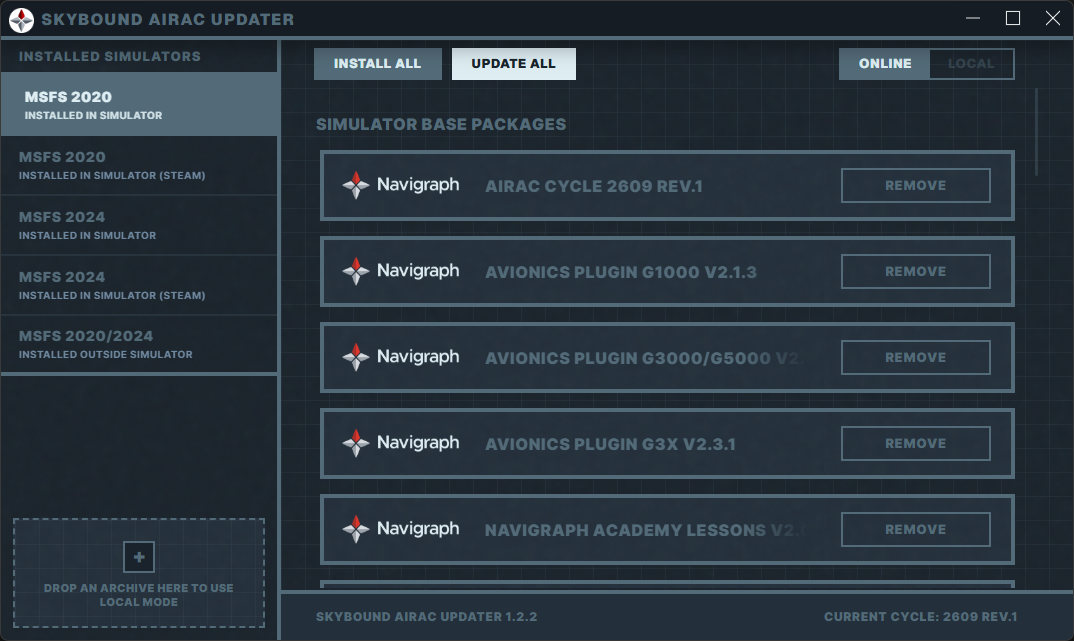
Task: Select MSFS 2020 Installed In Simulator entry
Action: (x=139, y=104)
